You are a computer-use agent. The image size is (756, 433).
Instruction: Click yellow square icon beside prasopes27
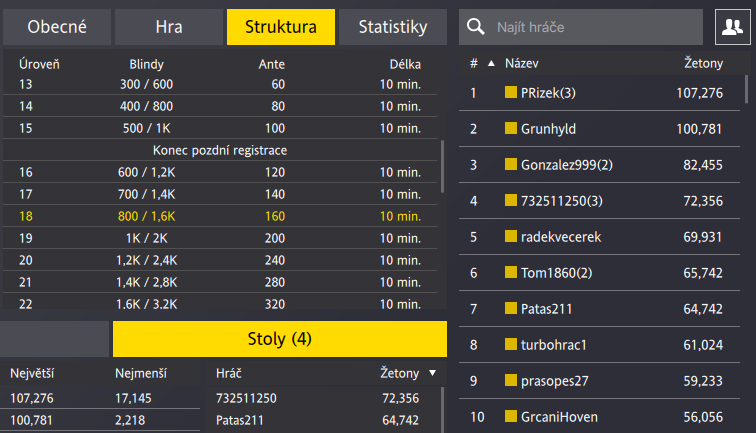(511, 381)
